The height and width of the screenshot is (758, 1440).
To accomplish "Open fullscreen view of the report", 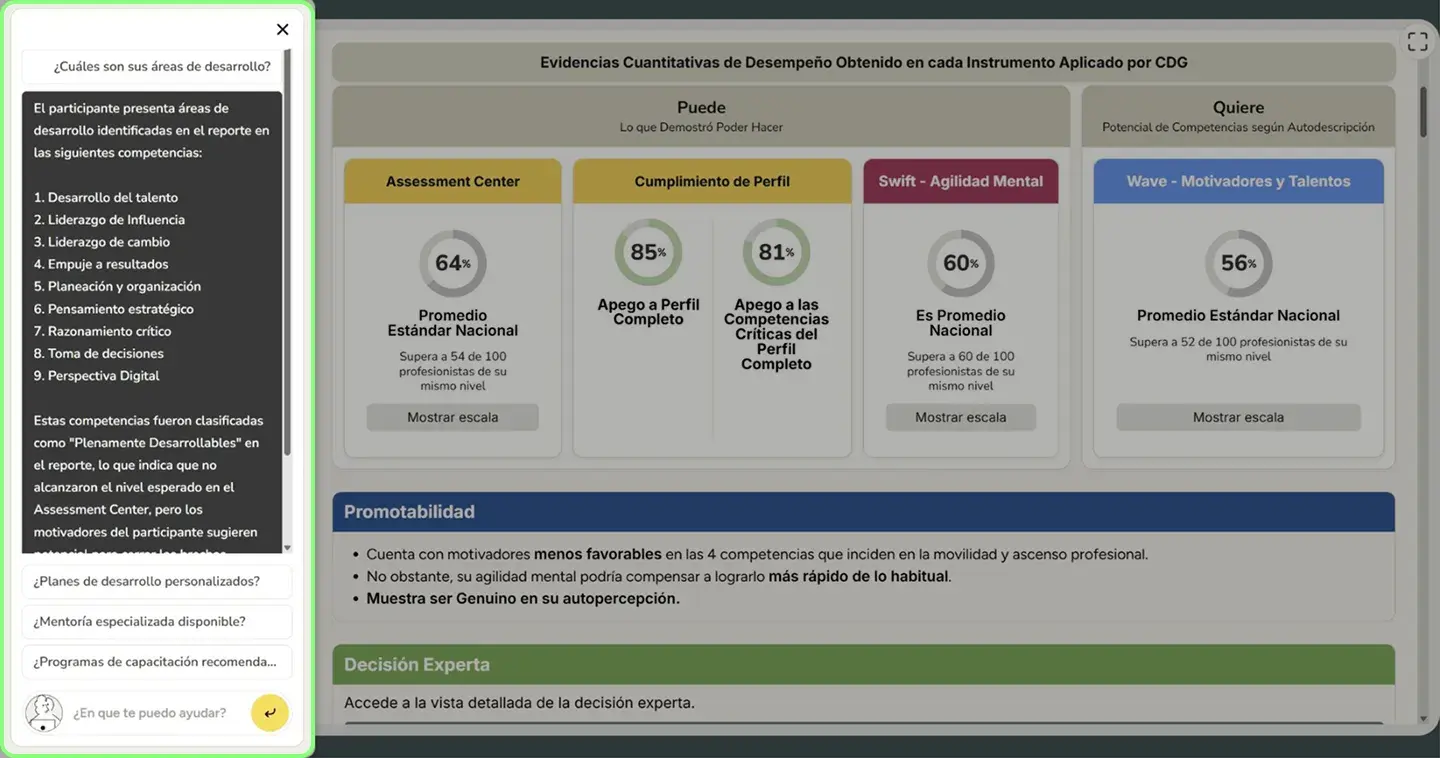I will coord(1417,41).
